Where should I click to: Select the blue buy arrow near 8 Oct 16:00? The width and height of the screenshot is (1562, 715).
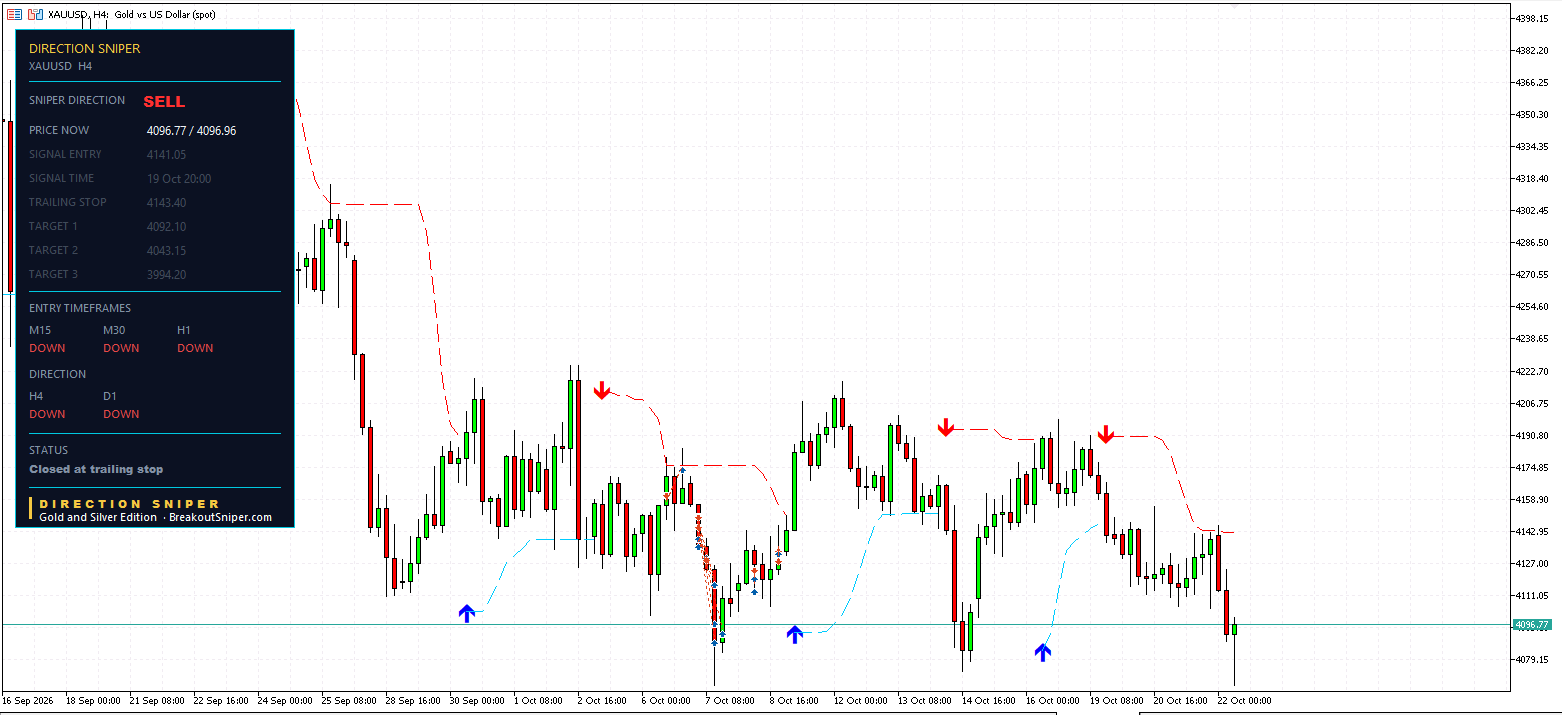[794, 634]
